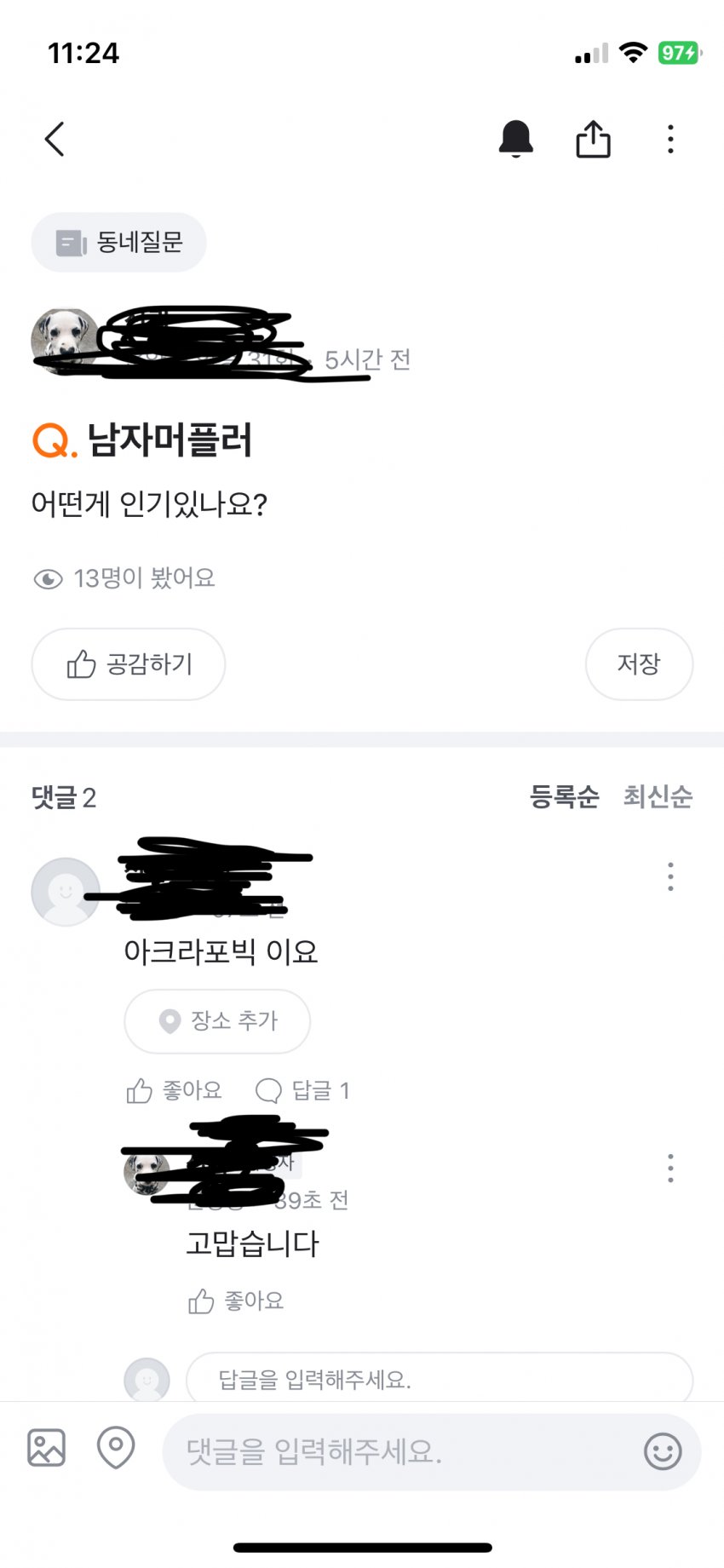Focus the 답글을 입력해주세요 reply field
Image resolution: width=724 pixels, height=1568 pixels.
[x=440, y=1378]
